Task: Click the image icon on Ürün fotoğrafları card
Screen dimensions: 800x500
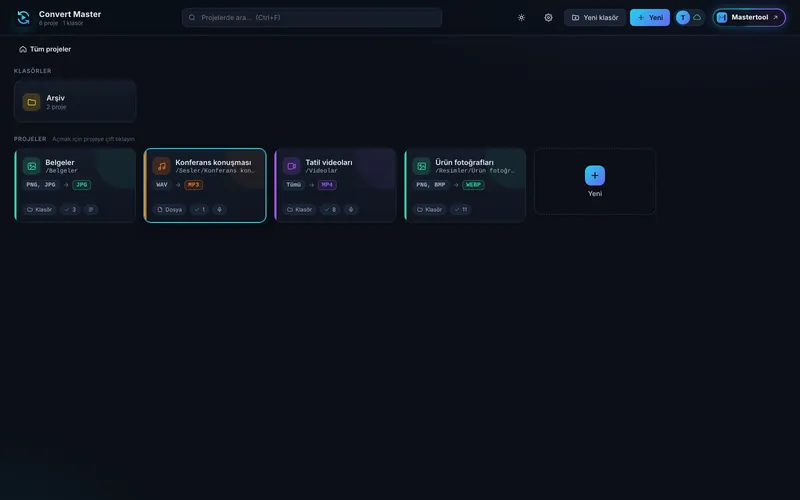Action: click(x=421, y=166)
